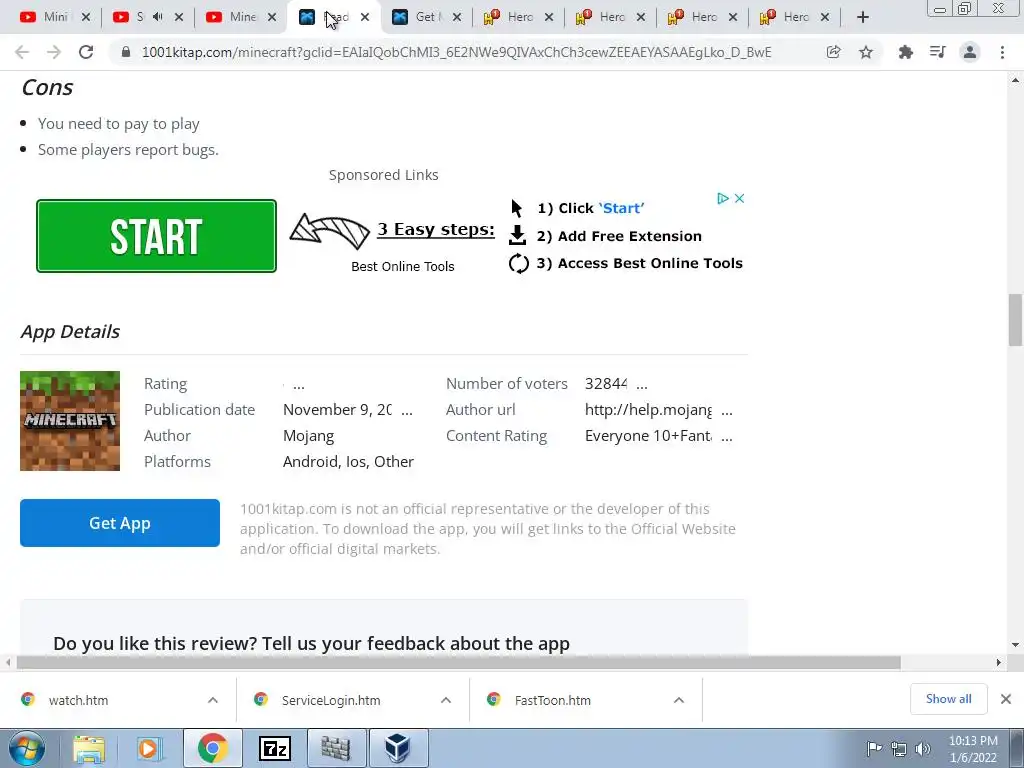Click the 'App Details' heading

pos(70,332)
